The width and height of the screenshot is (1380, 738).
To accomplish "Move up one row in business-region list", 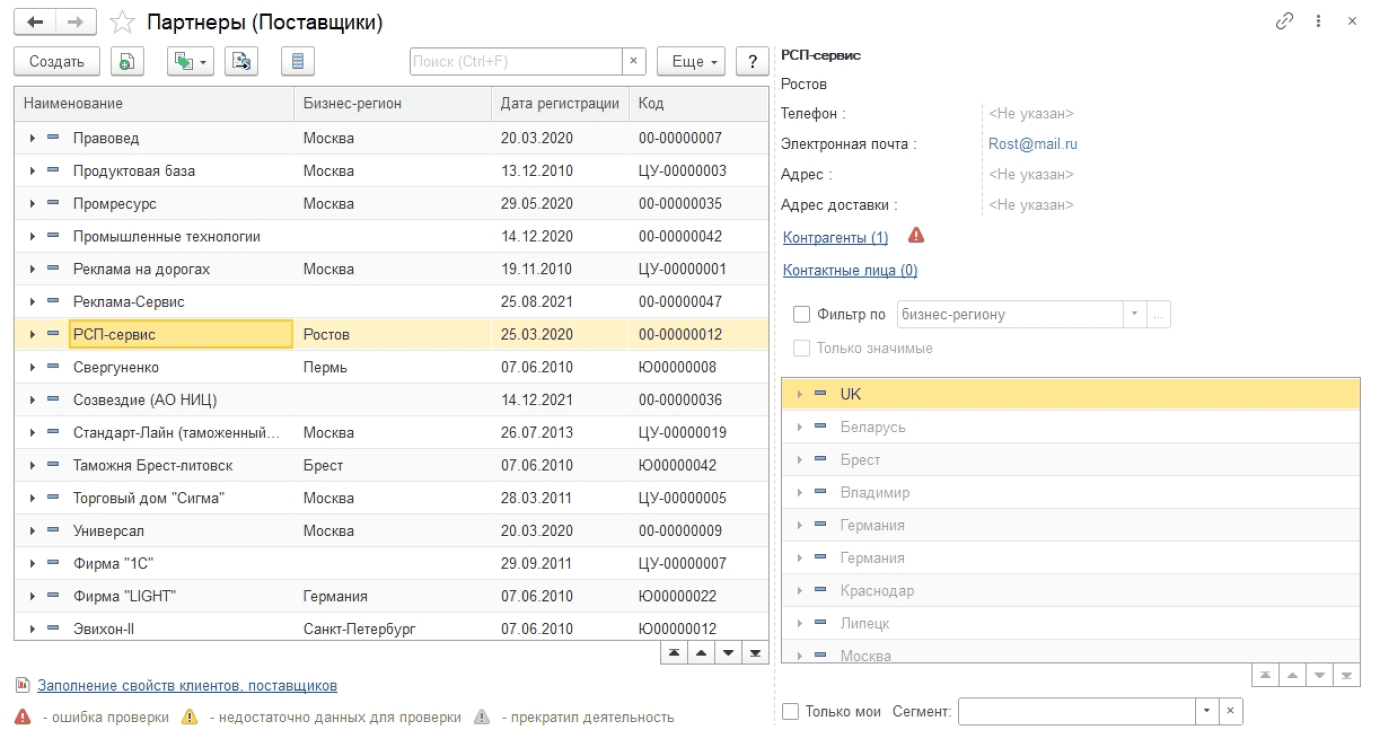I will pyautogui.click(x=1292, y=676).
